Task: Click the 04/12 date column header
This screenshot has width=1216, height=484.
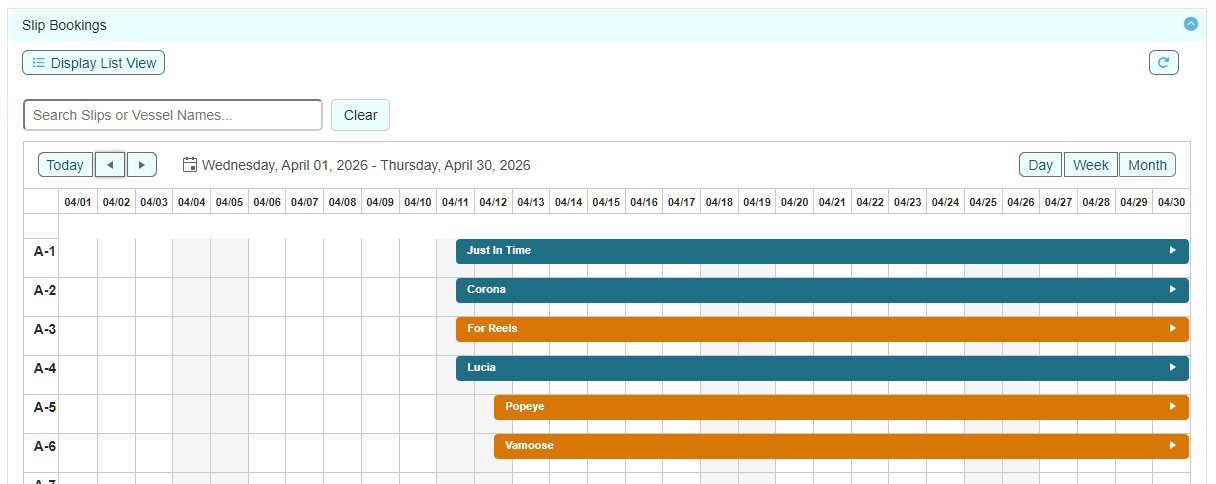Action: click(x=493, y=202)
